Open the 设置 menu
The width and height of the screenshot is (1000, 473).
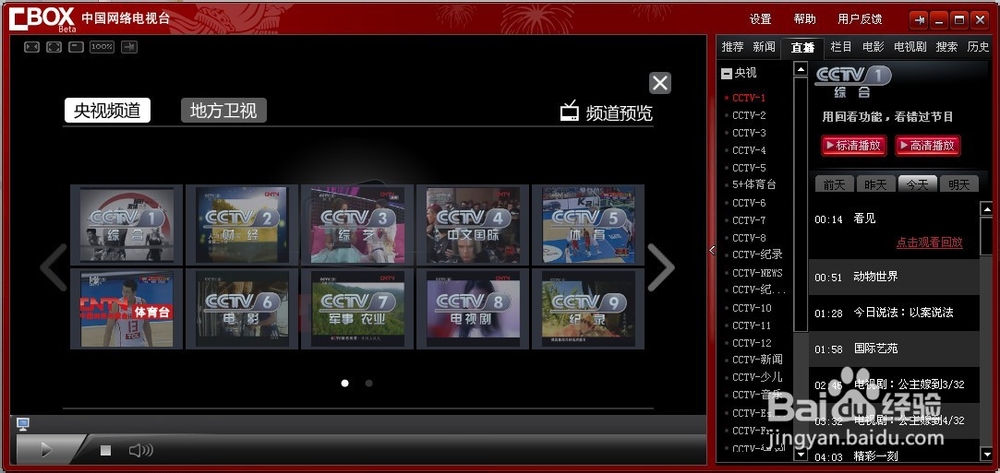coord(760,19)
